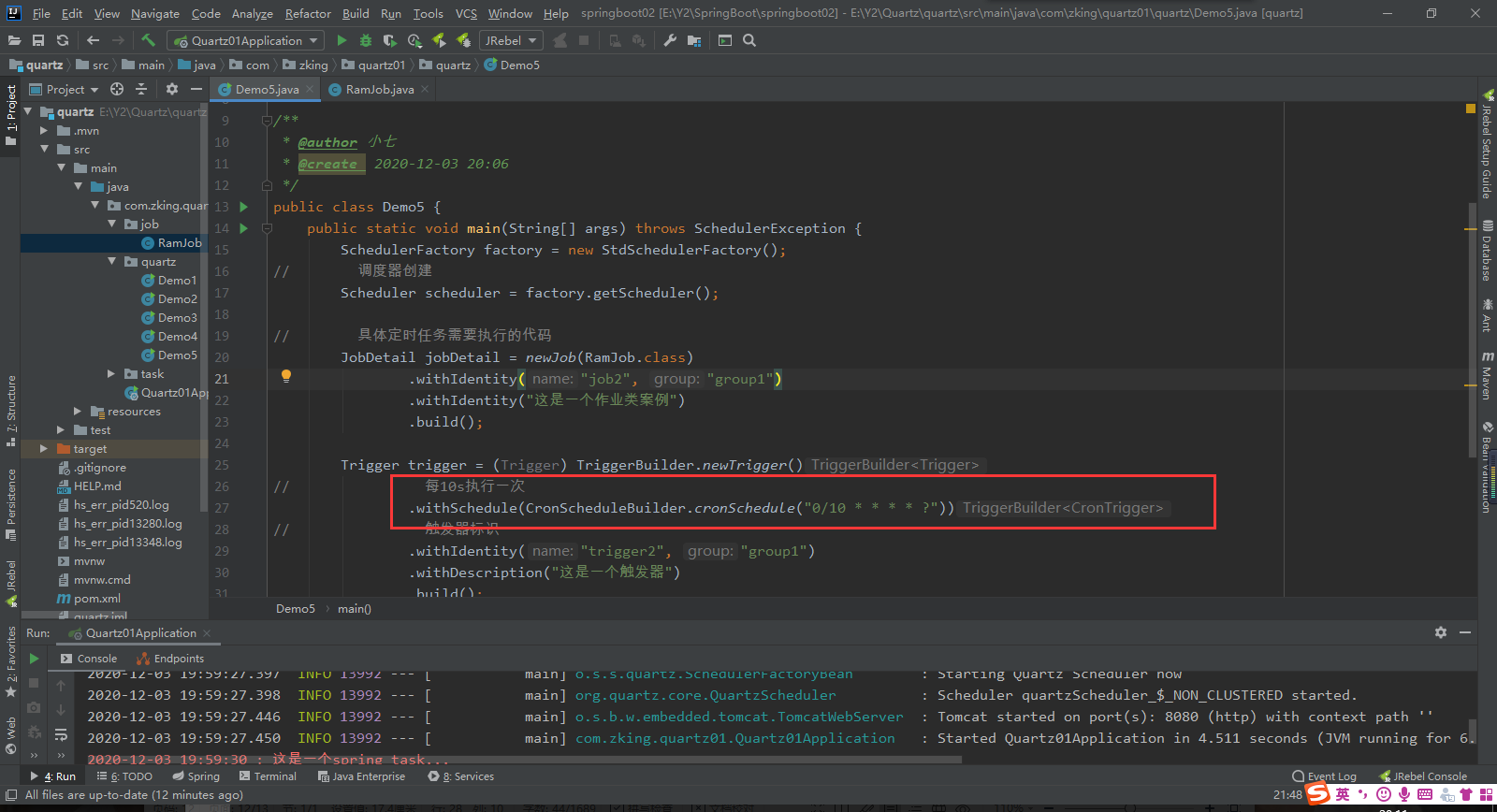1497x812 pixels.
Task: Toggle tool window bars icon in status bar
Action: (11, 795)
